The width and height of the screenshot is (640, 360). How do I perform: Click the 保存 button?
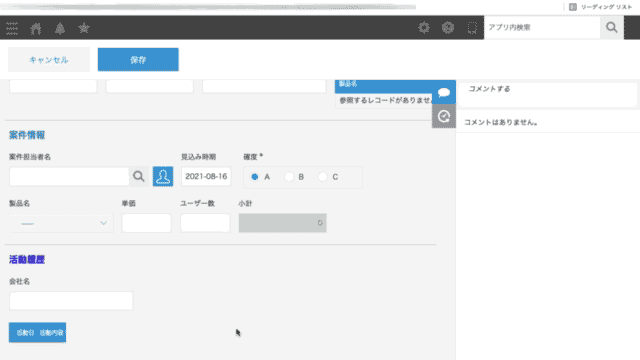pyautogui.click(x=138, y=60)
